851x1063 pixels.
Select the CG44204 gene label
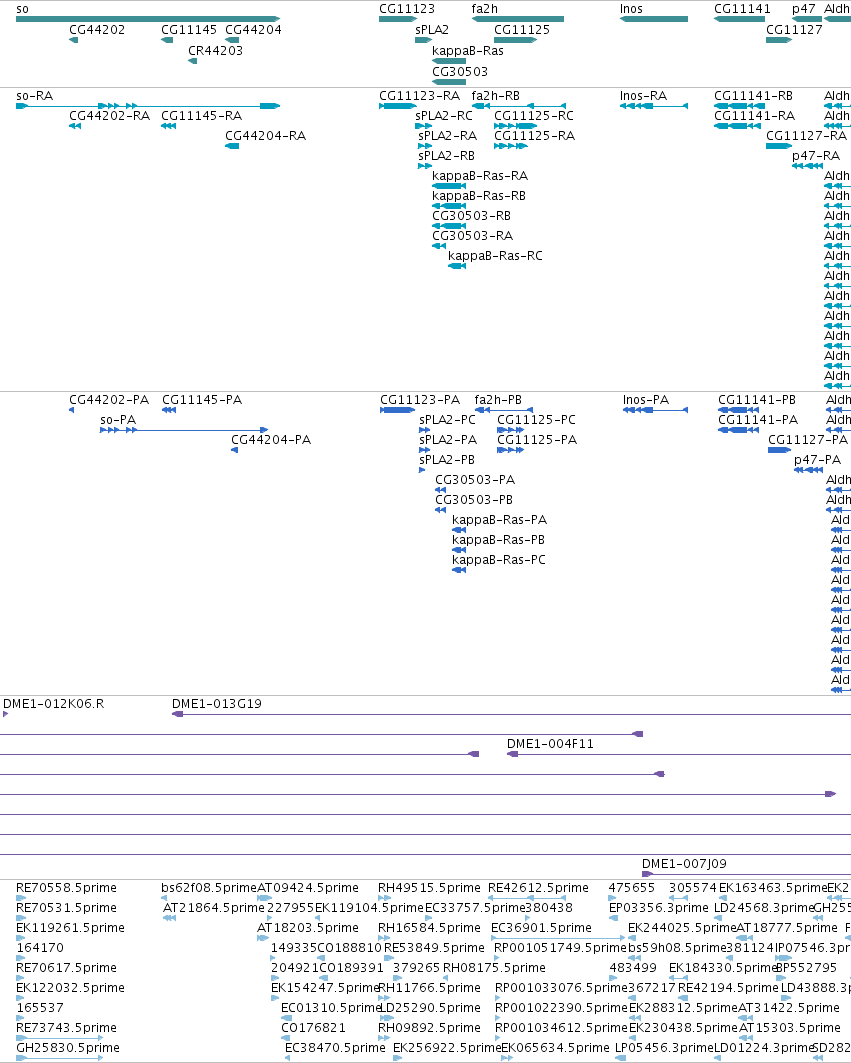coord(253,30)
